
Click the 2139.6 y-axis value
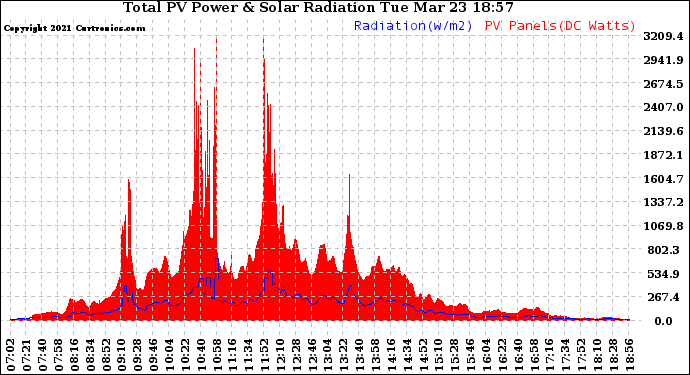[663, 131]
